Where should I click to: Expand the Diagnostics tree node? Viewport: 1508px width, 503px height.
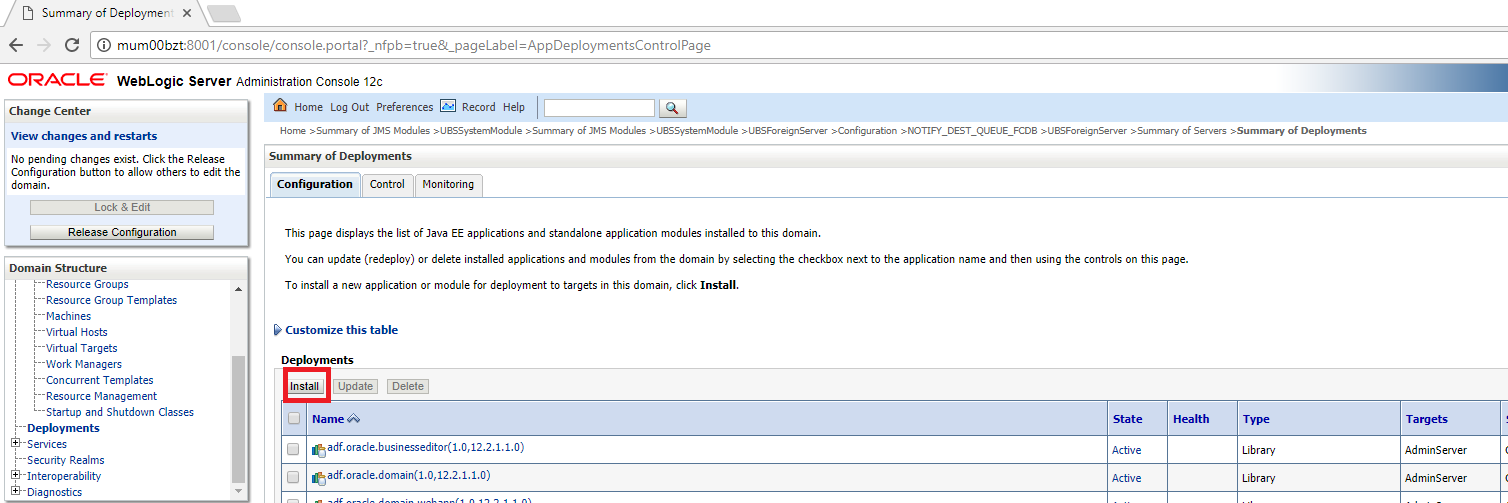point(16,492)
